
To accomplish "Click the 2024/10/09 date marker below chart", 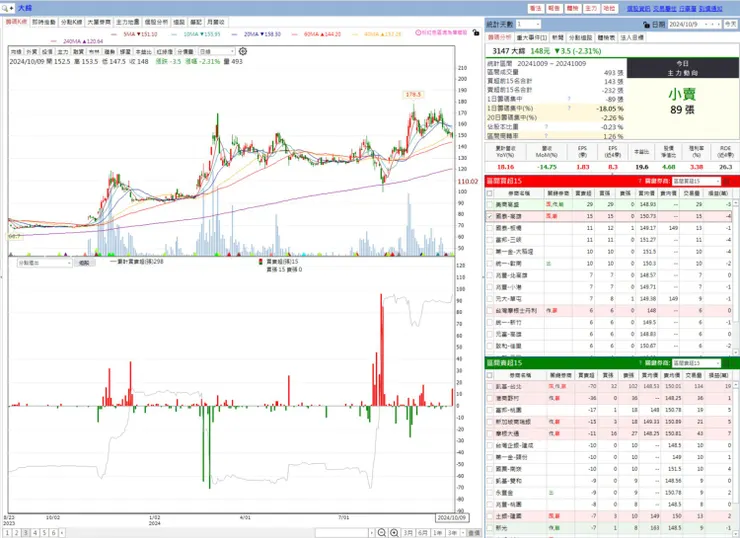I will (x=451, y=518).
